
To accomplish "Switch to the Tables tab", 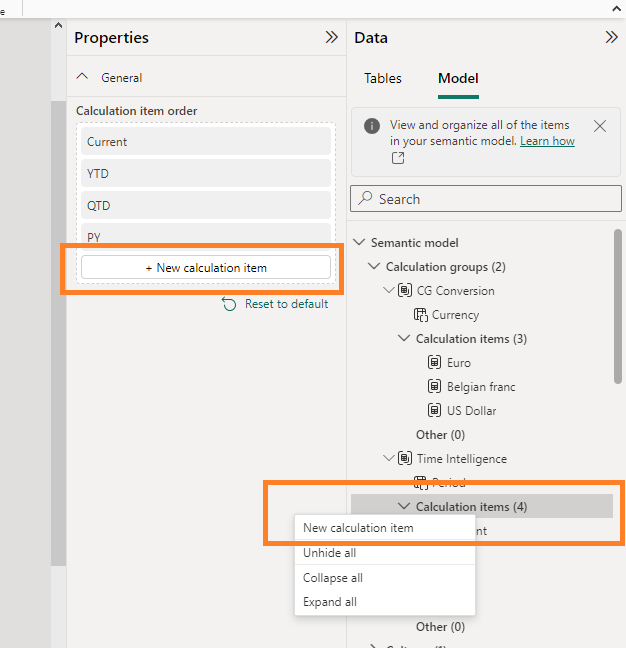I will pyautogui.click(x=383, y=78).
